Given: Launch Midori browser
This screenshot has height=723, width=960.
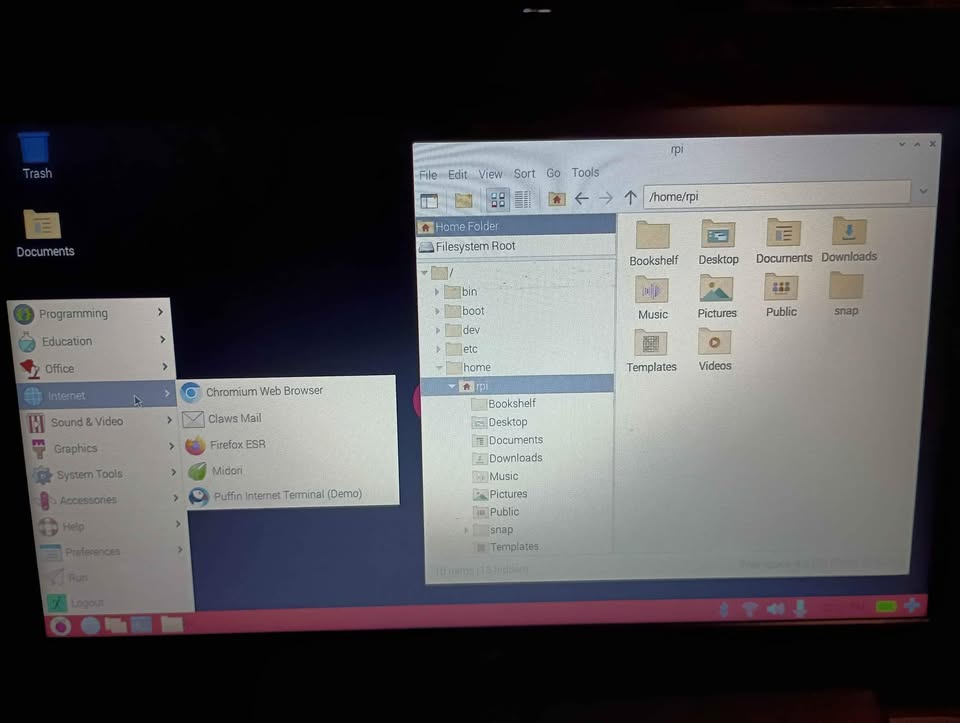Looking at the screenshot, I should tap(291, 471).
